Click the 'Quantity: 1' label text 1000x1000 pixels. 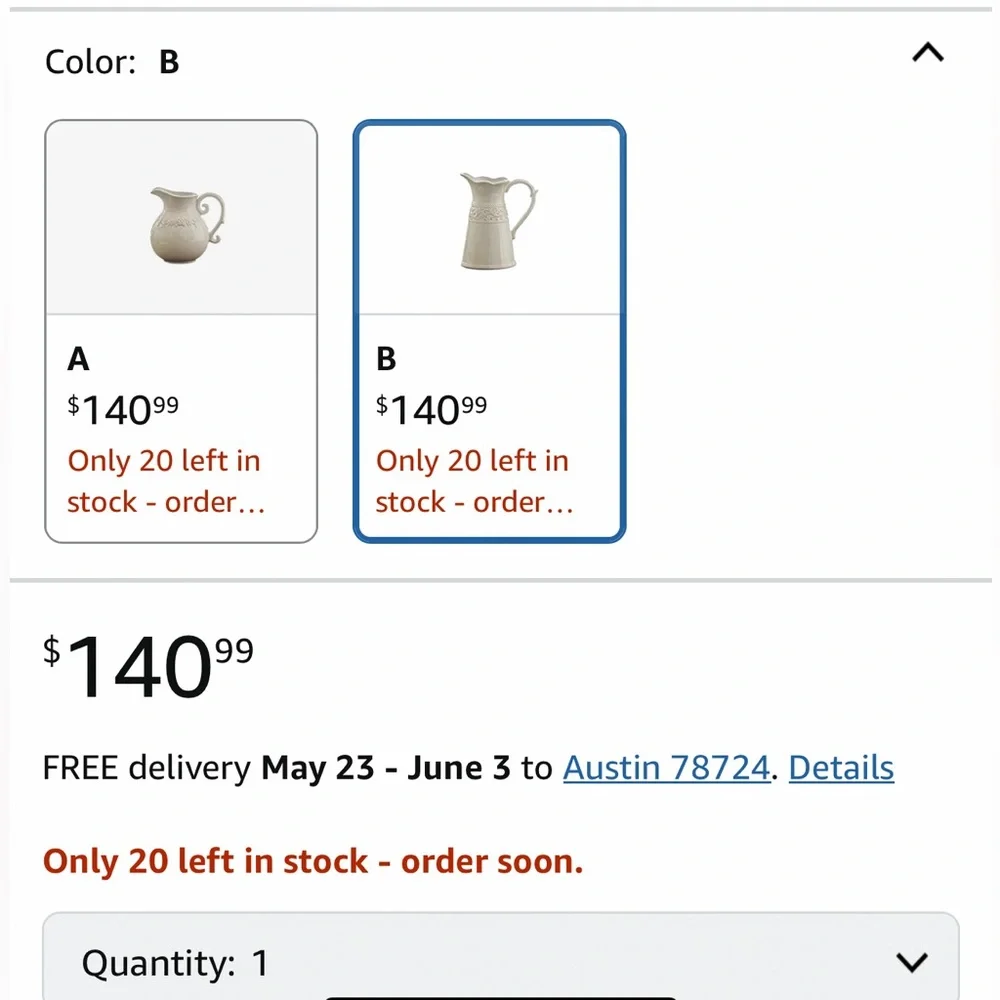(x=175, y=963)
